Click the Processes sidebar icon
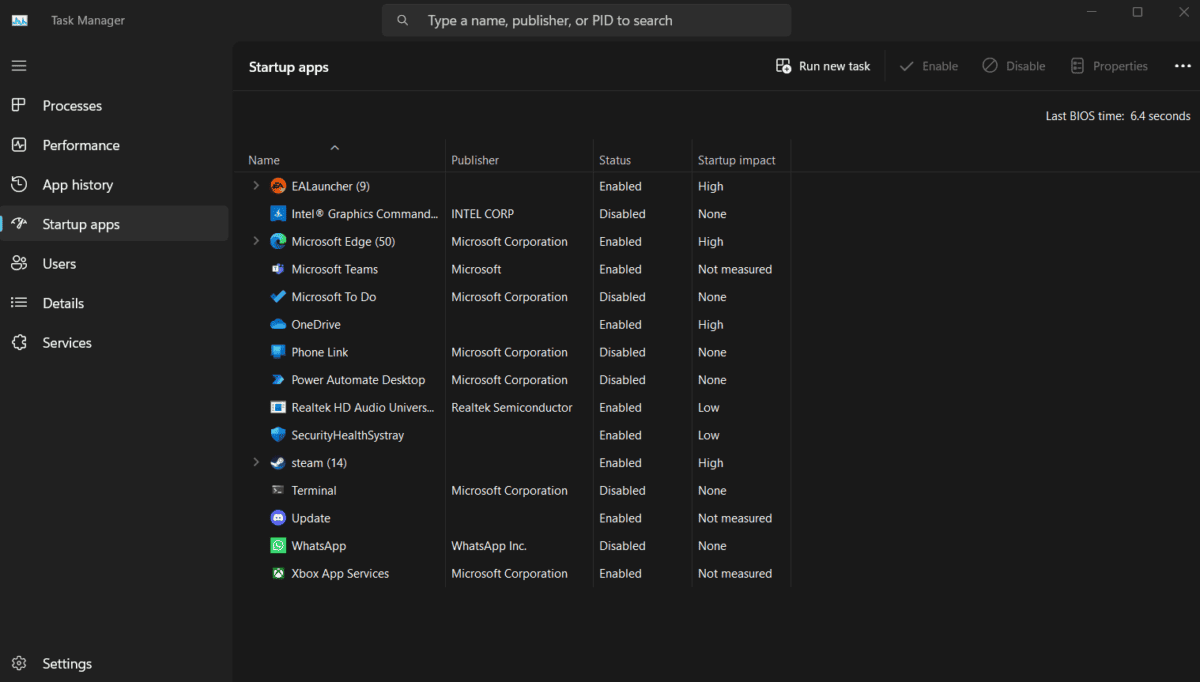Screen dimensions: 1200x682 click(x=19, y=105)
